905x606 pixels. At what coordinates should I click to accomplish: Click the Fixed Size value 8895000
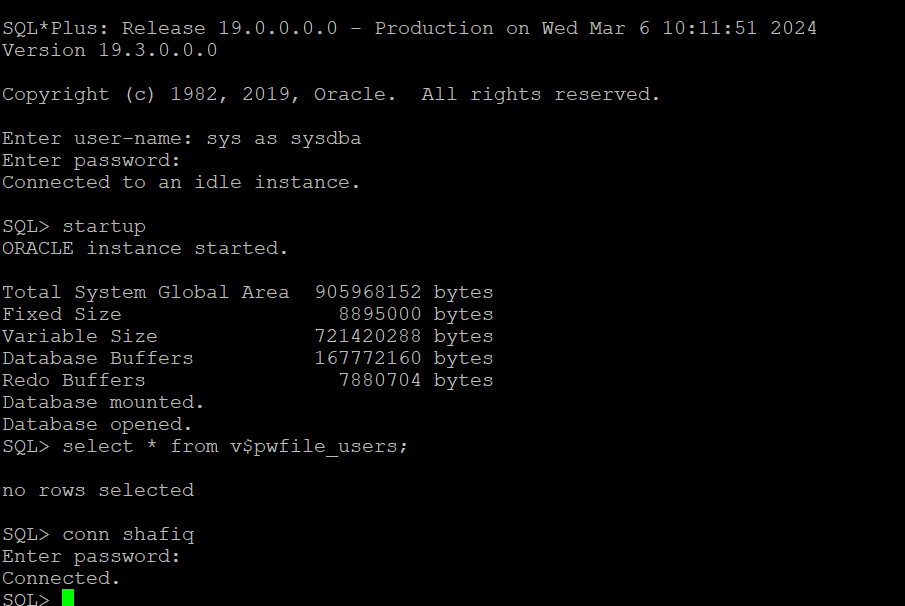pyautogui.click(x=380, y=314)
